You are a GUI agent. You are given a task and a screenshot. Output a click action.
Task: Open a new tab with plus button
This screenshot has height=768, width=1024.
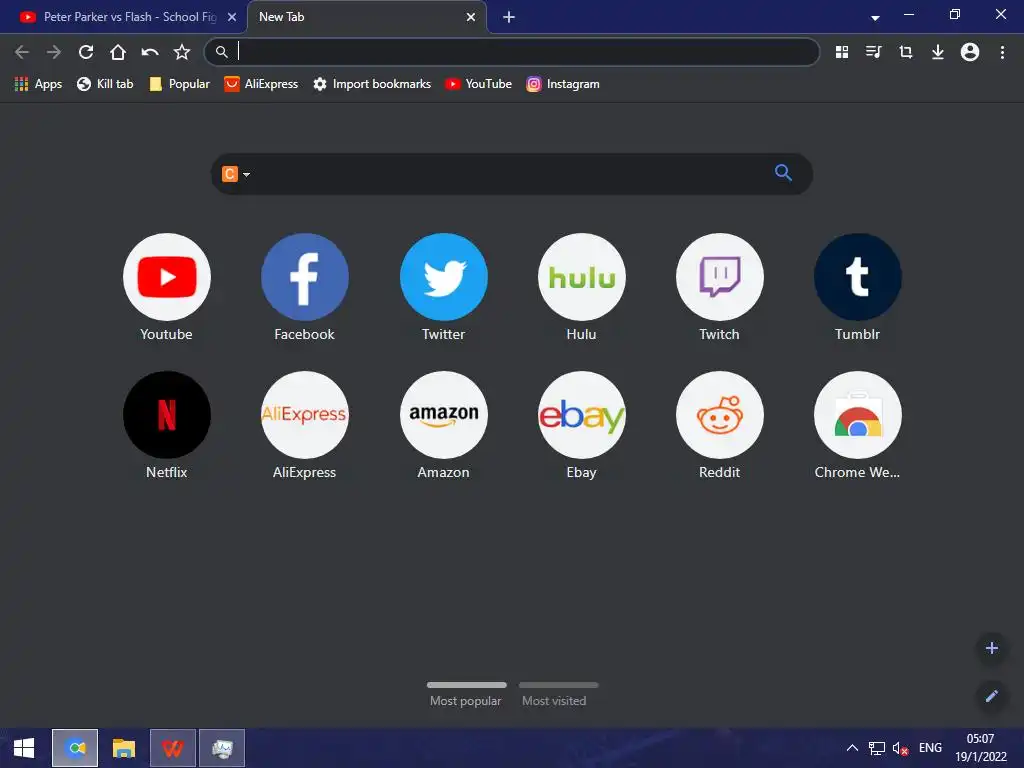pos(509,18)
